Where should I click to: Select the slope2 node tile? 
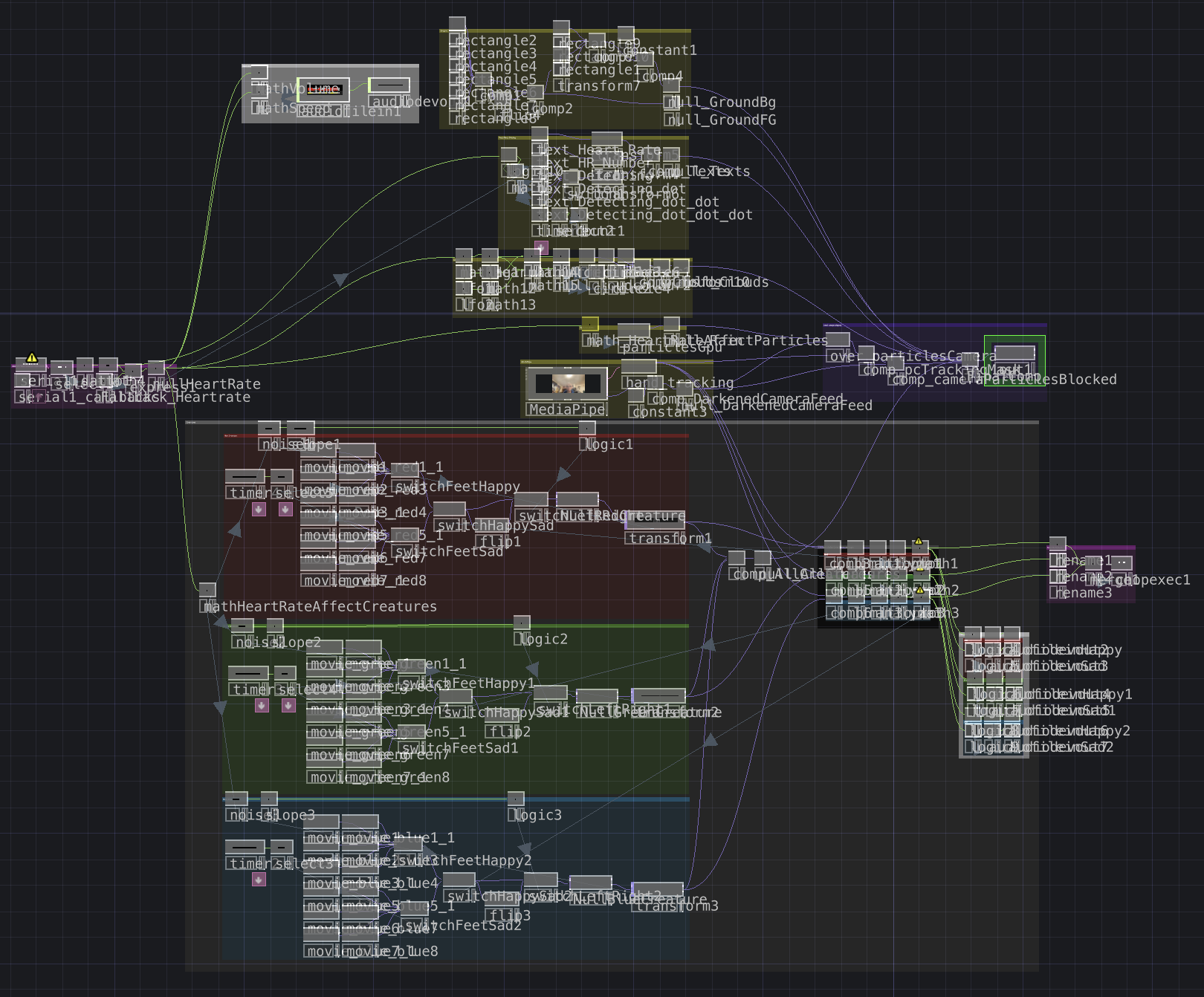tap(275, 626)
